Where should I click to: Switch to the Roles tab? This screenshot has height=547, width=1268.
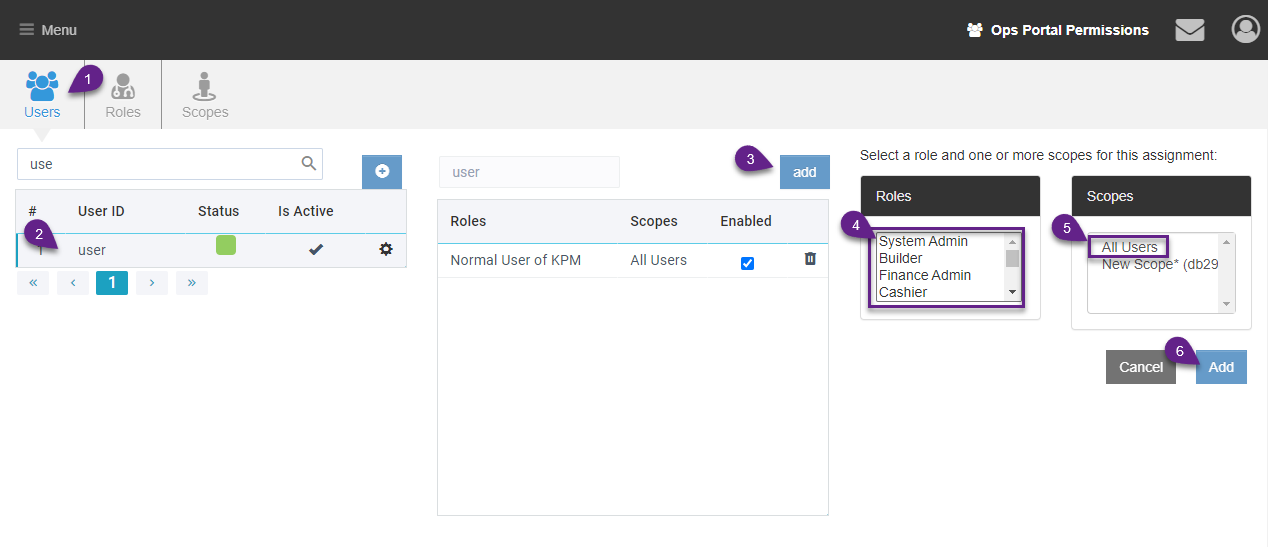click(x=123, y=96)
